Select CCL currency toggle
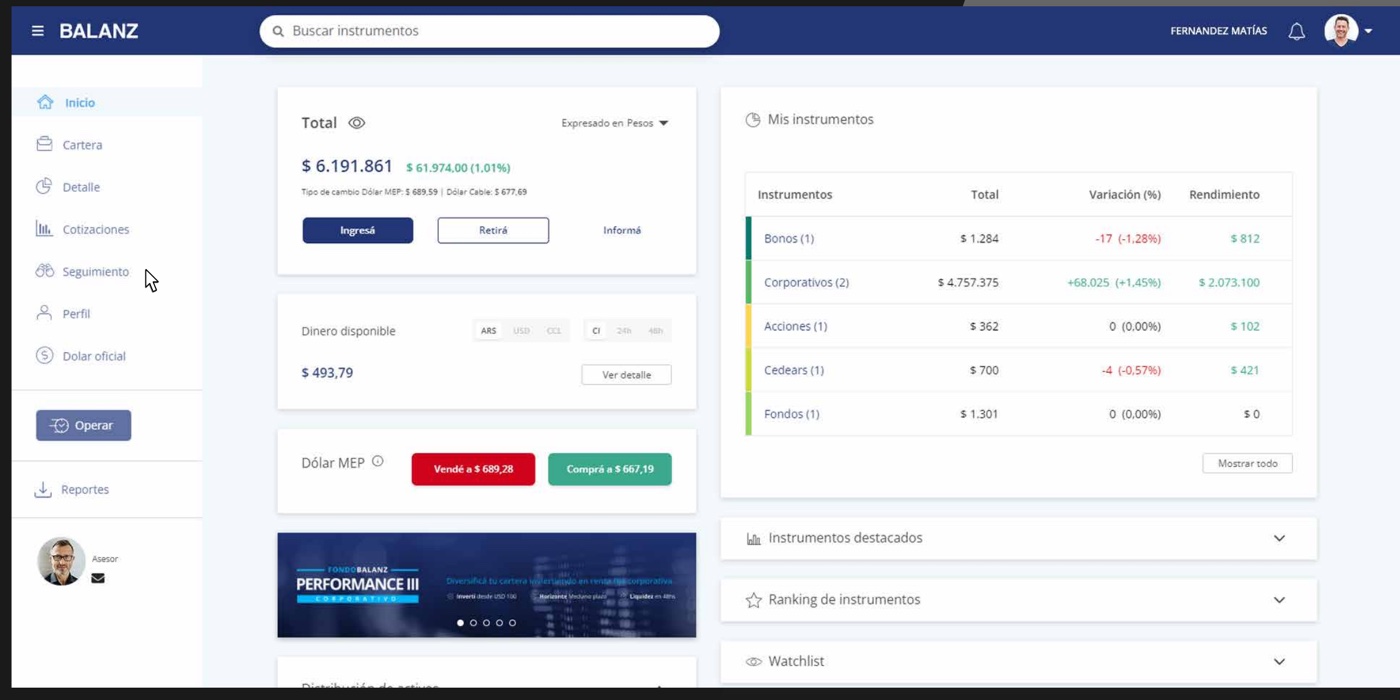This screenshot has height=700, width=1400. tap(554, 331)
